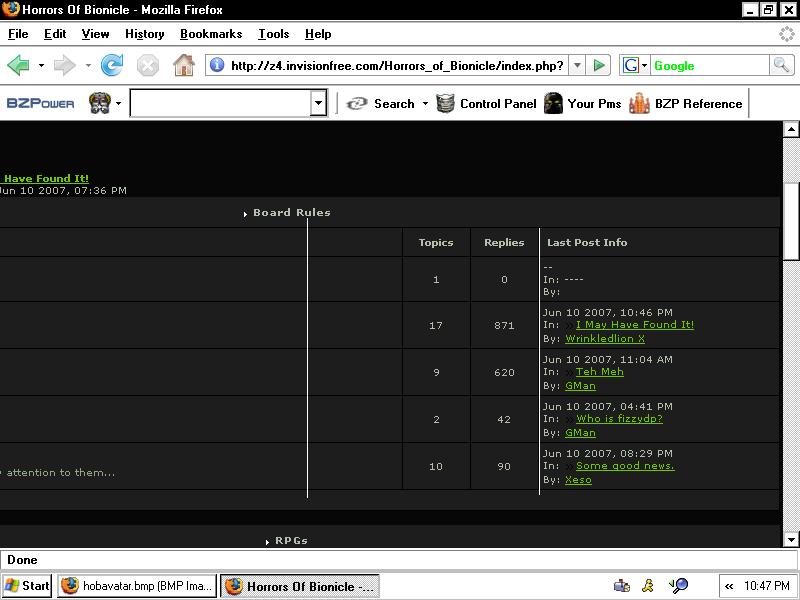Click the Forward arrow button
Screen dimensions: 800x600
coord(64,65)
